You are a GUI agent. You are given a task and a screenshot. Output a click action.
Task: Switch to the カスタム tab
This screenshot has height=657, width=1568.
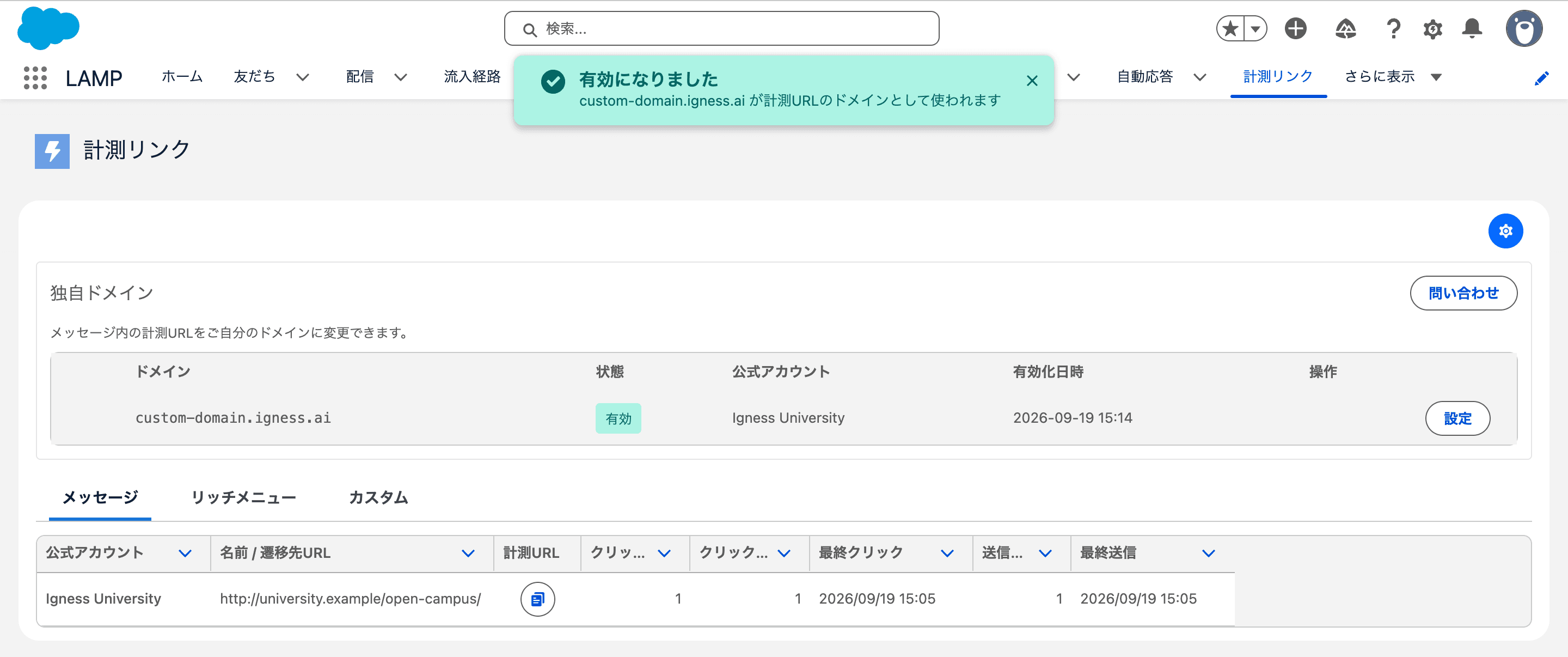click(x=378, y=498)
